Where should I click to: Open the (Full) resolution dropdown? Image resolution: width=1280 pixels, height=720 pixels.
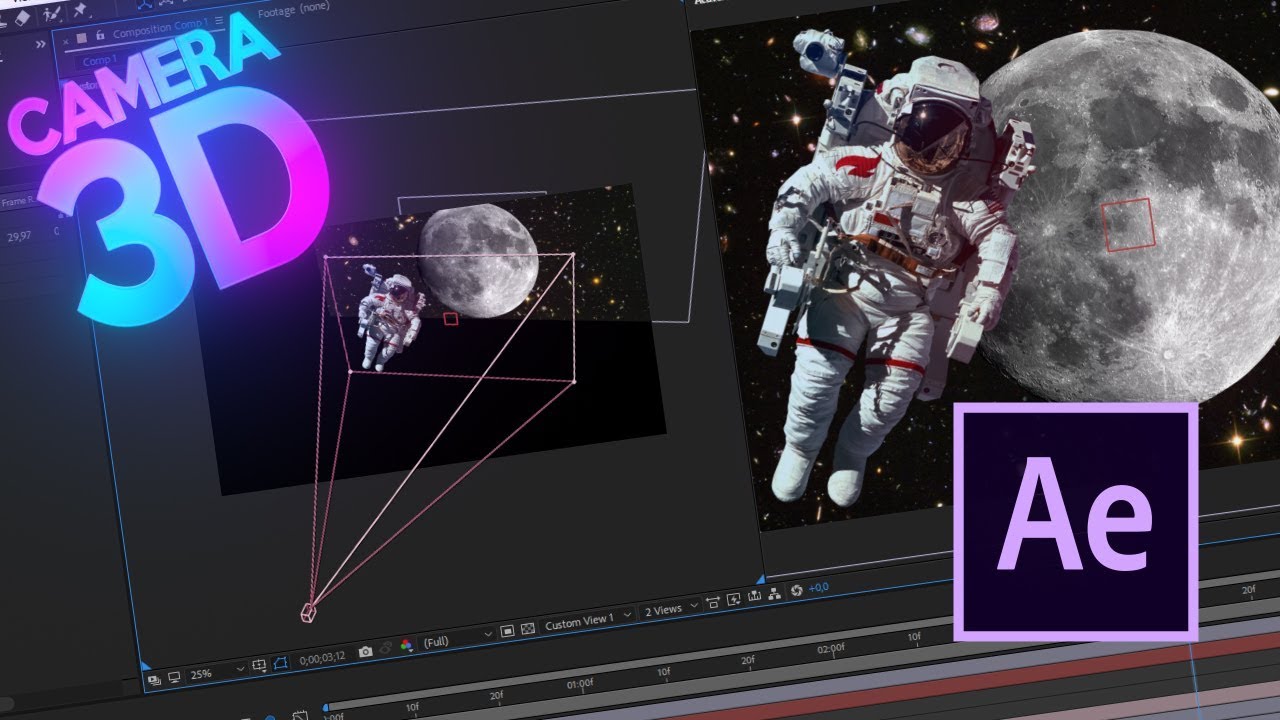click(458, 638)
